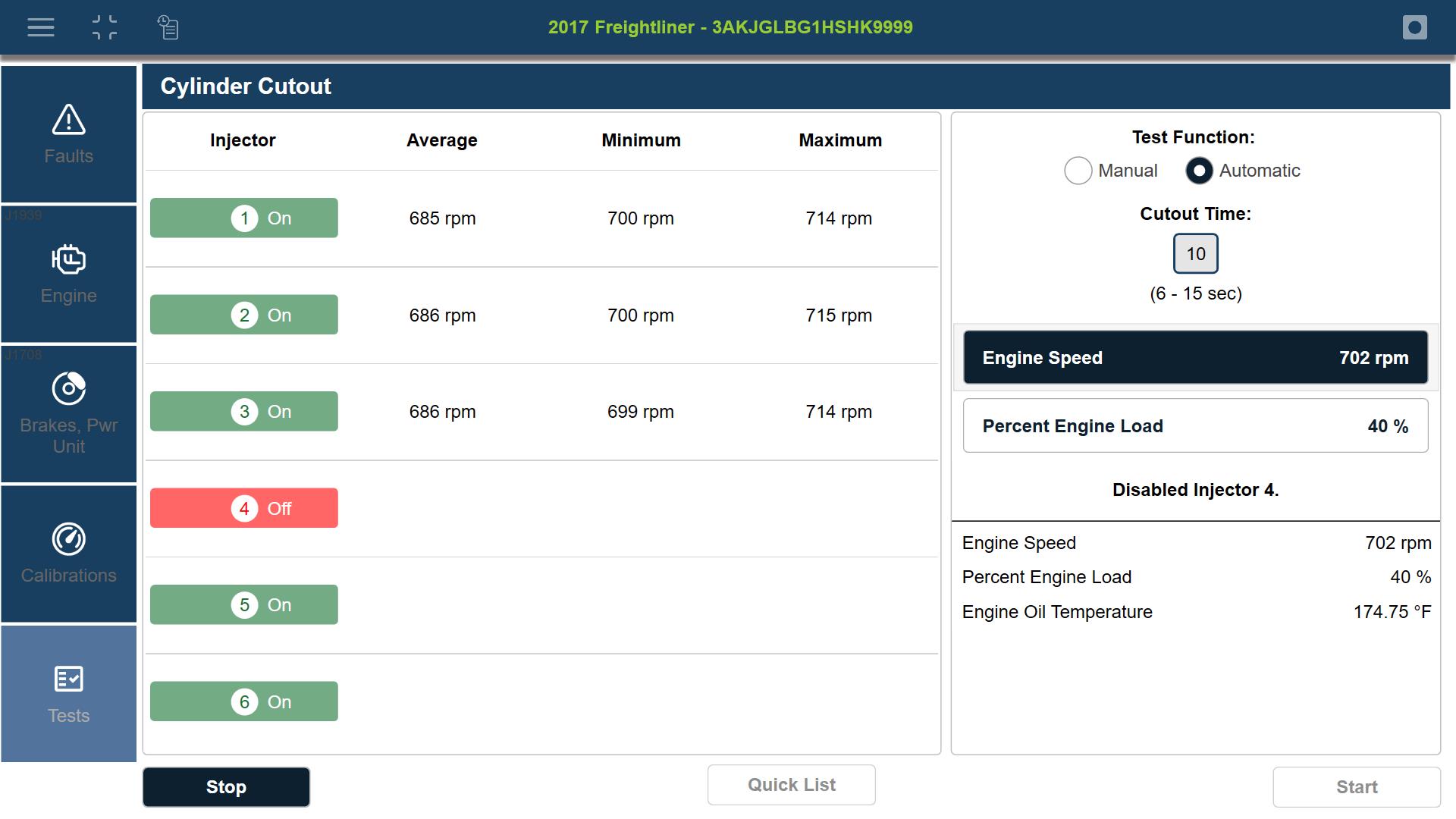
Task: Click the record icon at top right
Action: click(1414, 28)
